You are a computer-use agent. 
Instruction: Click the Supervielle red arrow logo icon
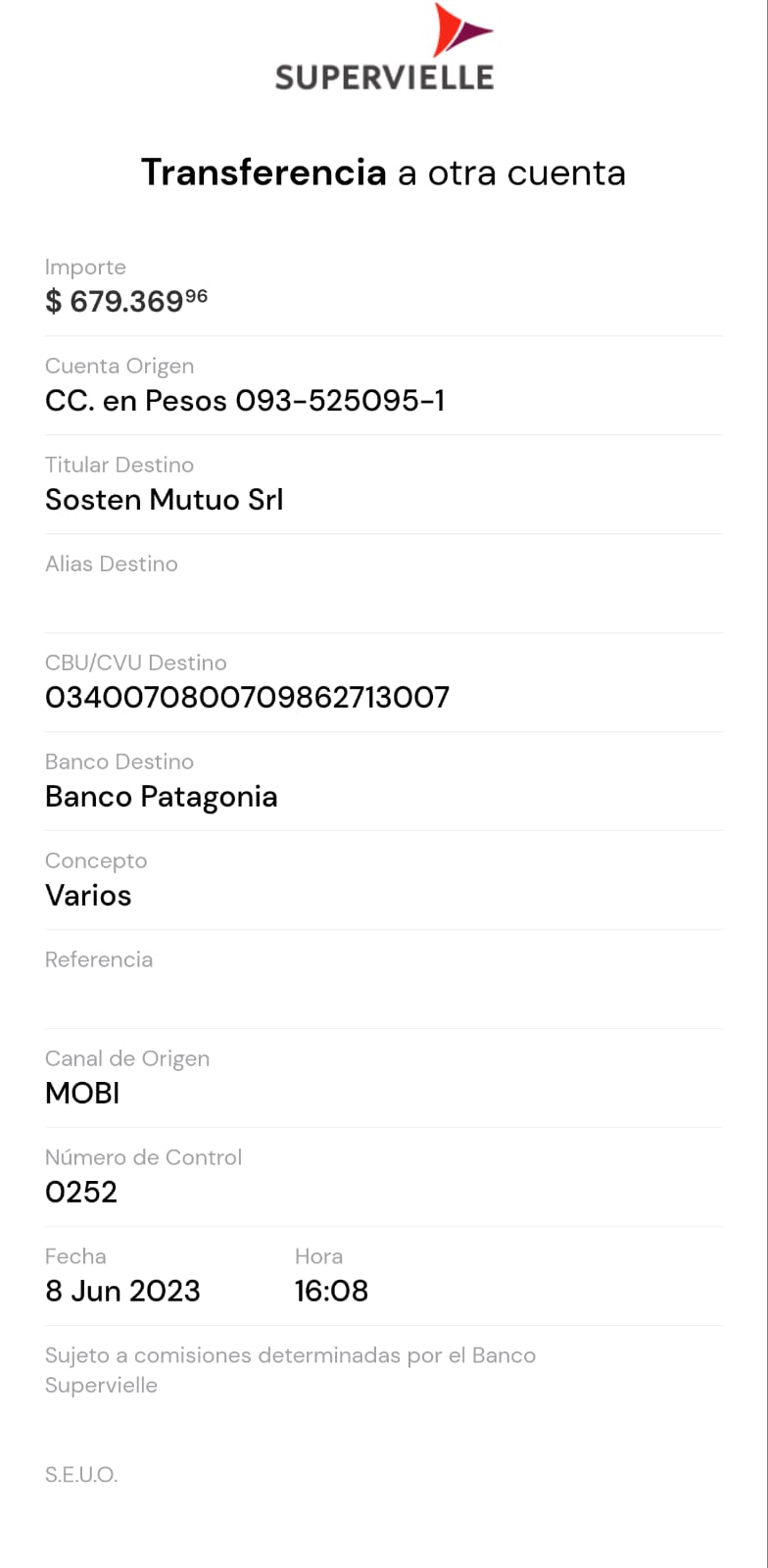458,30
